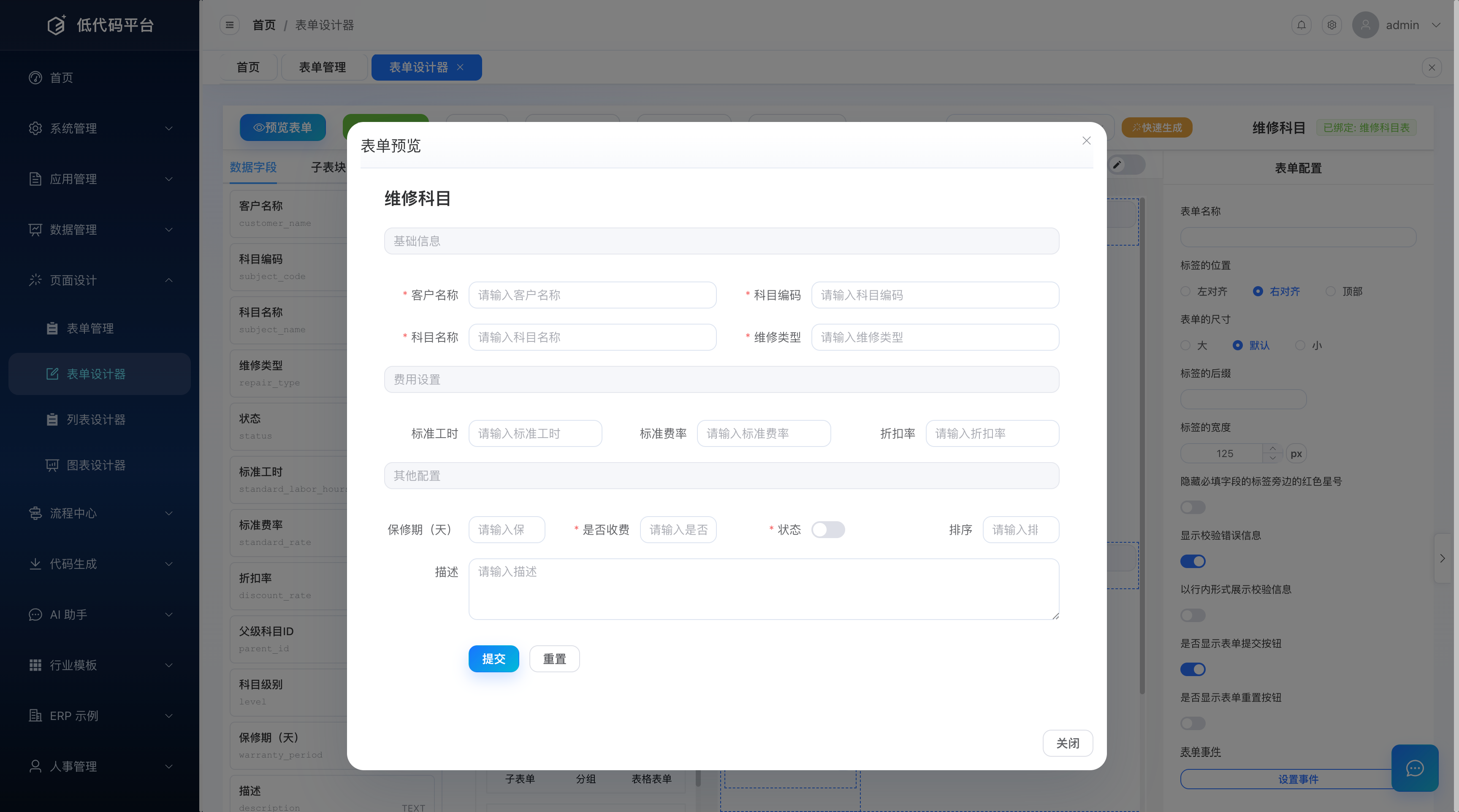
Task: Close the form preview dialog with X icon
Action: tap(1086, 141)
